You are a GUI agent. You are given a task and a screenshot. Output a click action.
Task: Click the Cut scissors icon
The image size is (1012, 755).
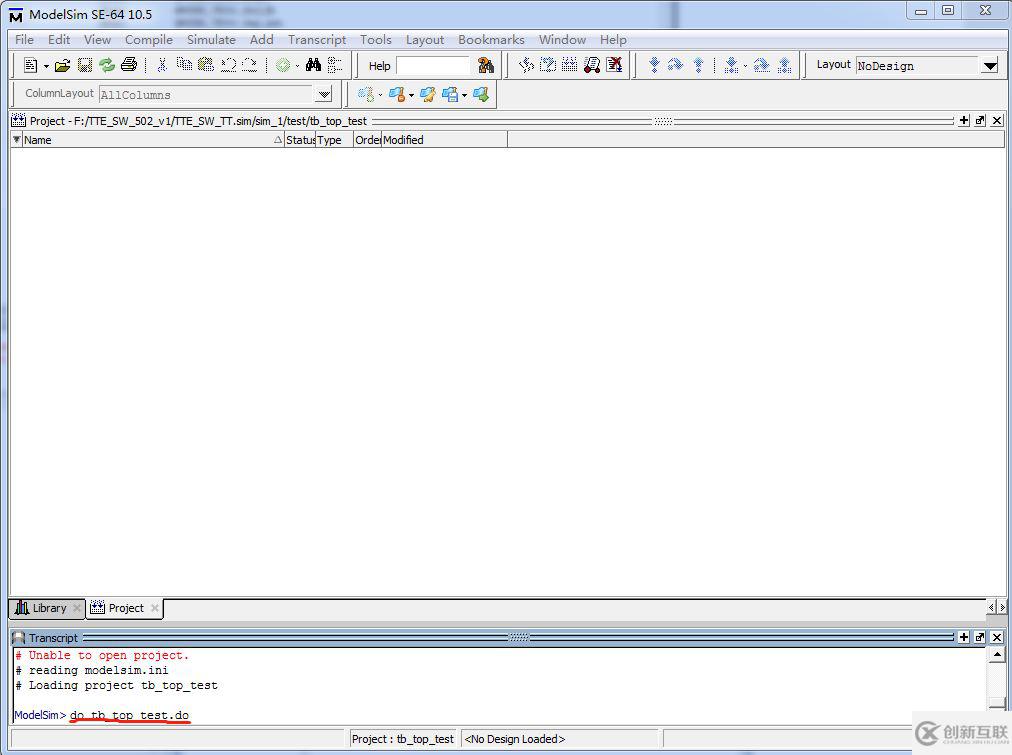point(162,65)
